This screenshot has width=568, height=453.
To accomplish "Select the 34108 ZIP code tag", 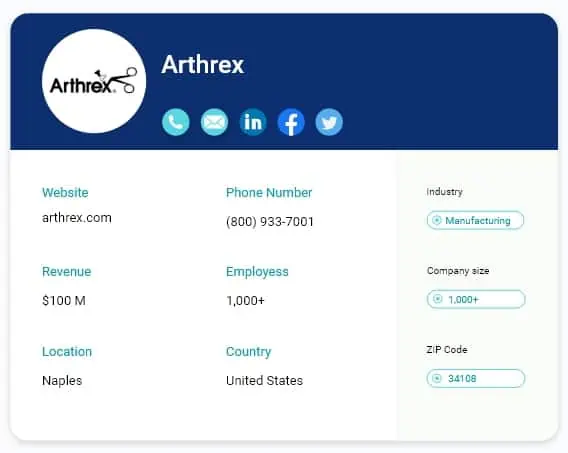I will tap(476, 378).
